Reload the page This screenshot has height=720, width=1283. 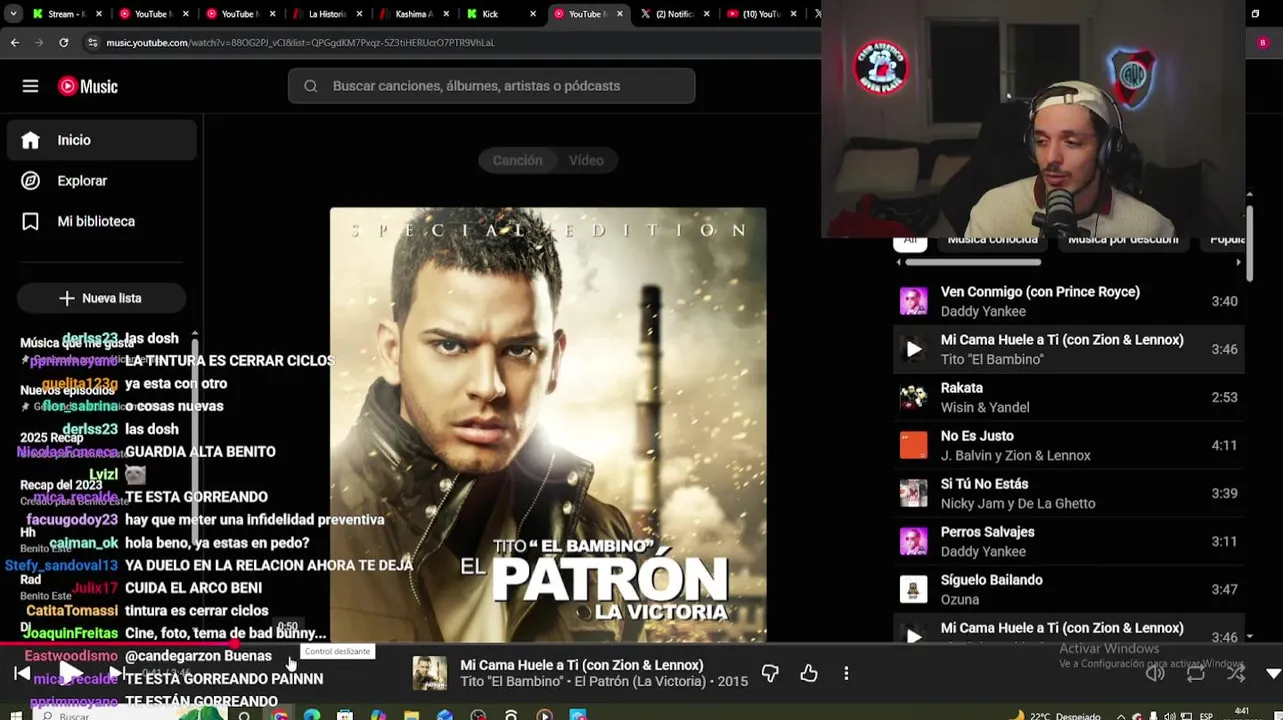[x=64, y=43]
